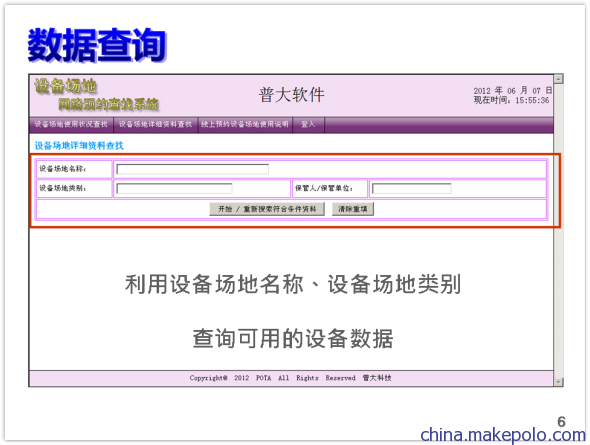Open the 设备场地使用状况查找 menu item
This screenshot has height=445, width=590.
(x=71, y=125)
